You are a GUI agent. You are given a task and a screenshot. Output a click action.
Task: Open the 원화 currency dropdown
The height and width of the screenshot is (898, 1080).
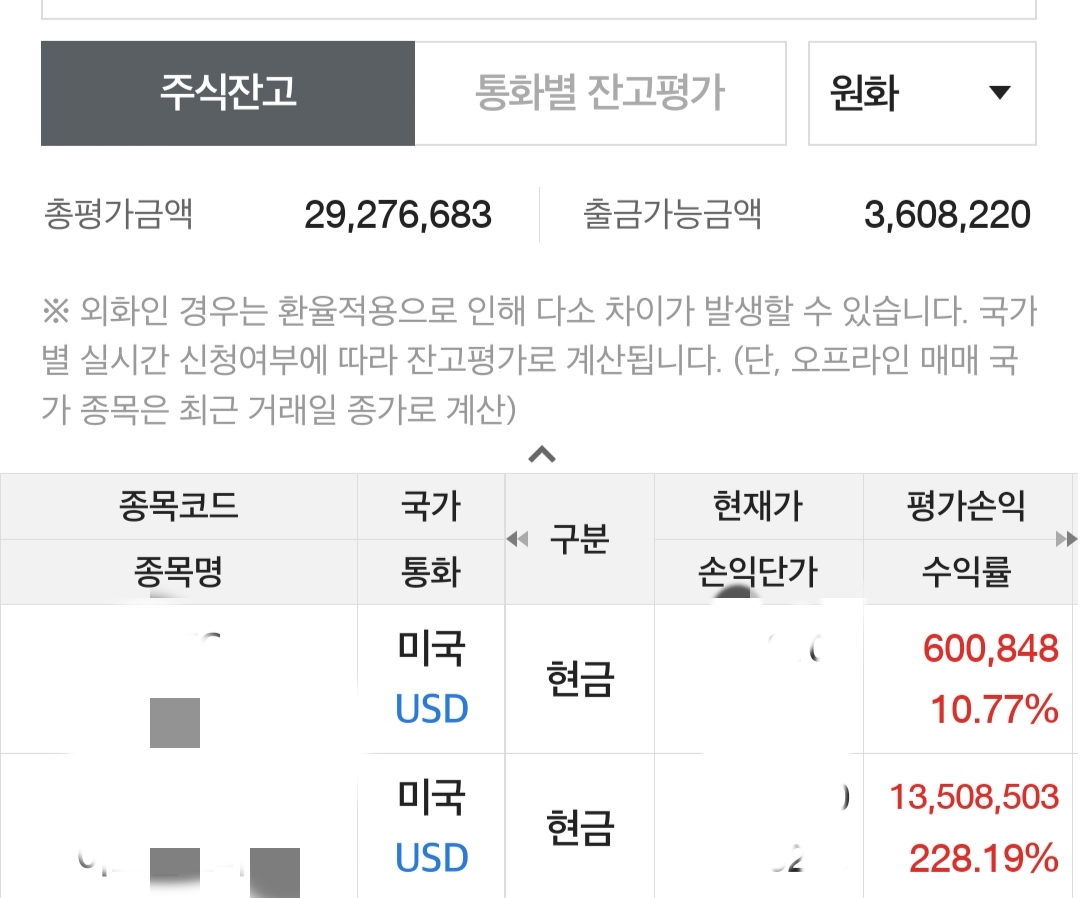pos(921,93)
